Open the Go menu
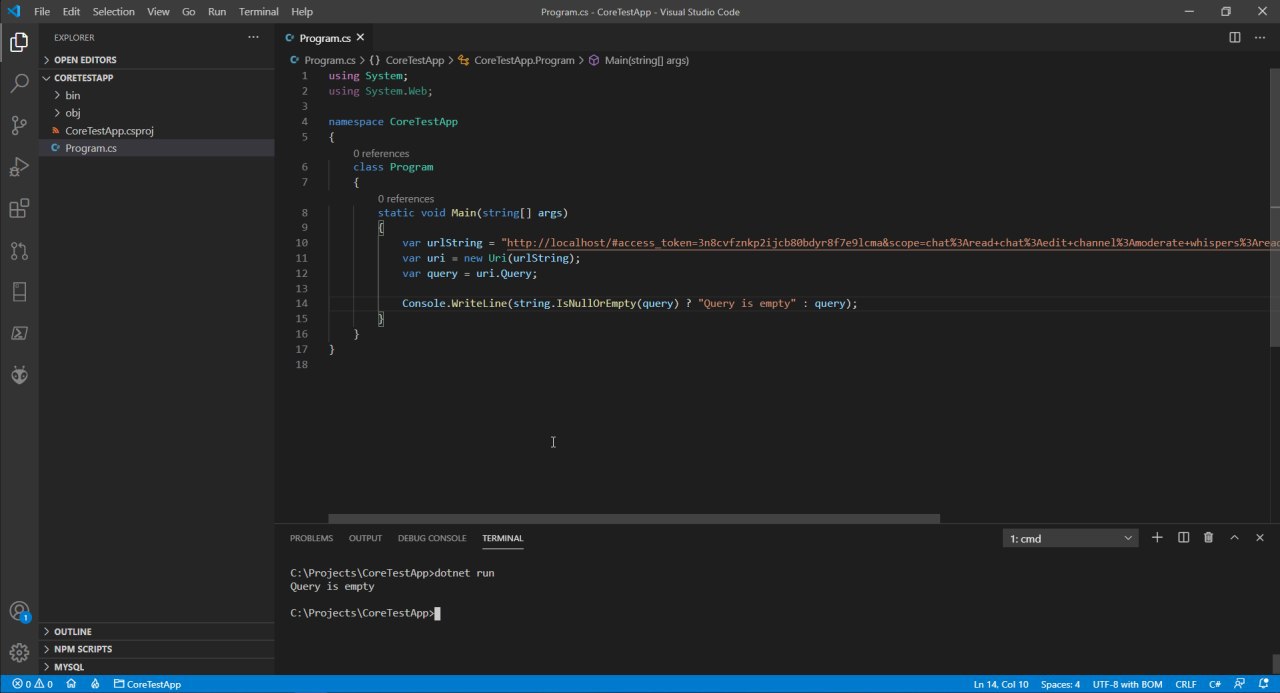This screenshot has height=693, width=1280. 189,12
